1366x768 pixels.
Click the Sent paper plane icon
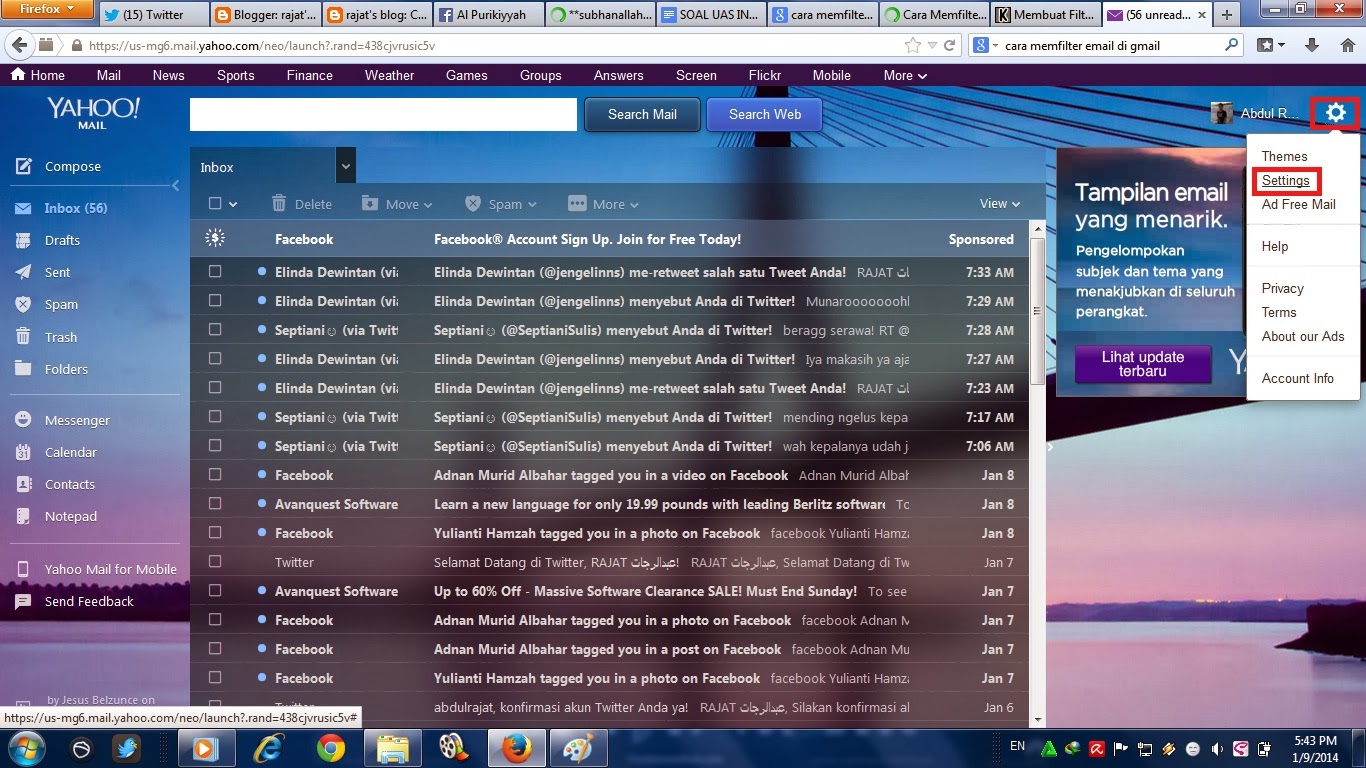point(23,272)
